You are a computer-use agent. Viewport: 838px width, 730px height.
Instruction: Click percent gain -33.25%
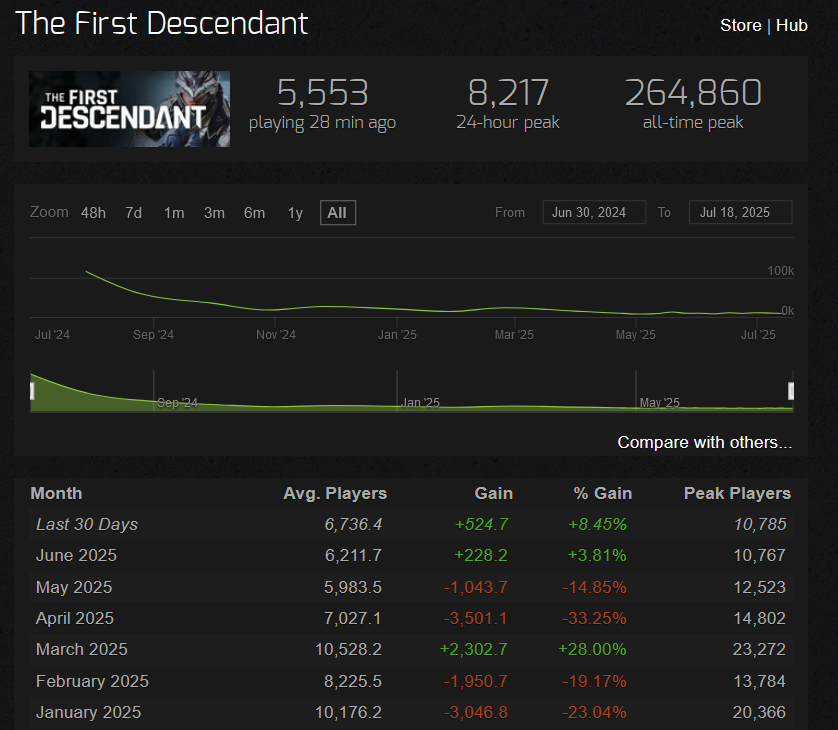pyautogui.click(x=594, y=618)
